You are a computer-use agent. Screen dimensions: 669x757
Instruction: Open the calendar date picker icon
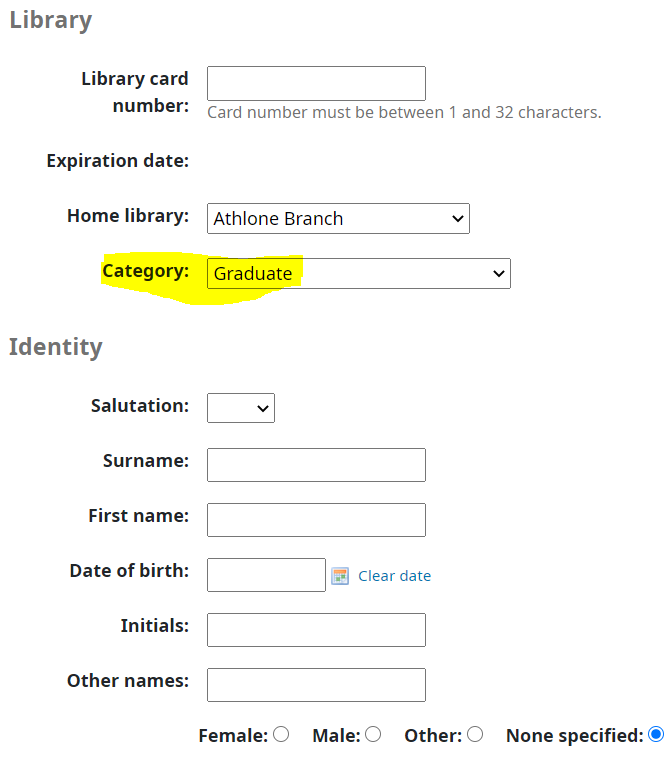tap(340, 575)
